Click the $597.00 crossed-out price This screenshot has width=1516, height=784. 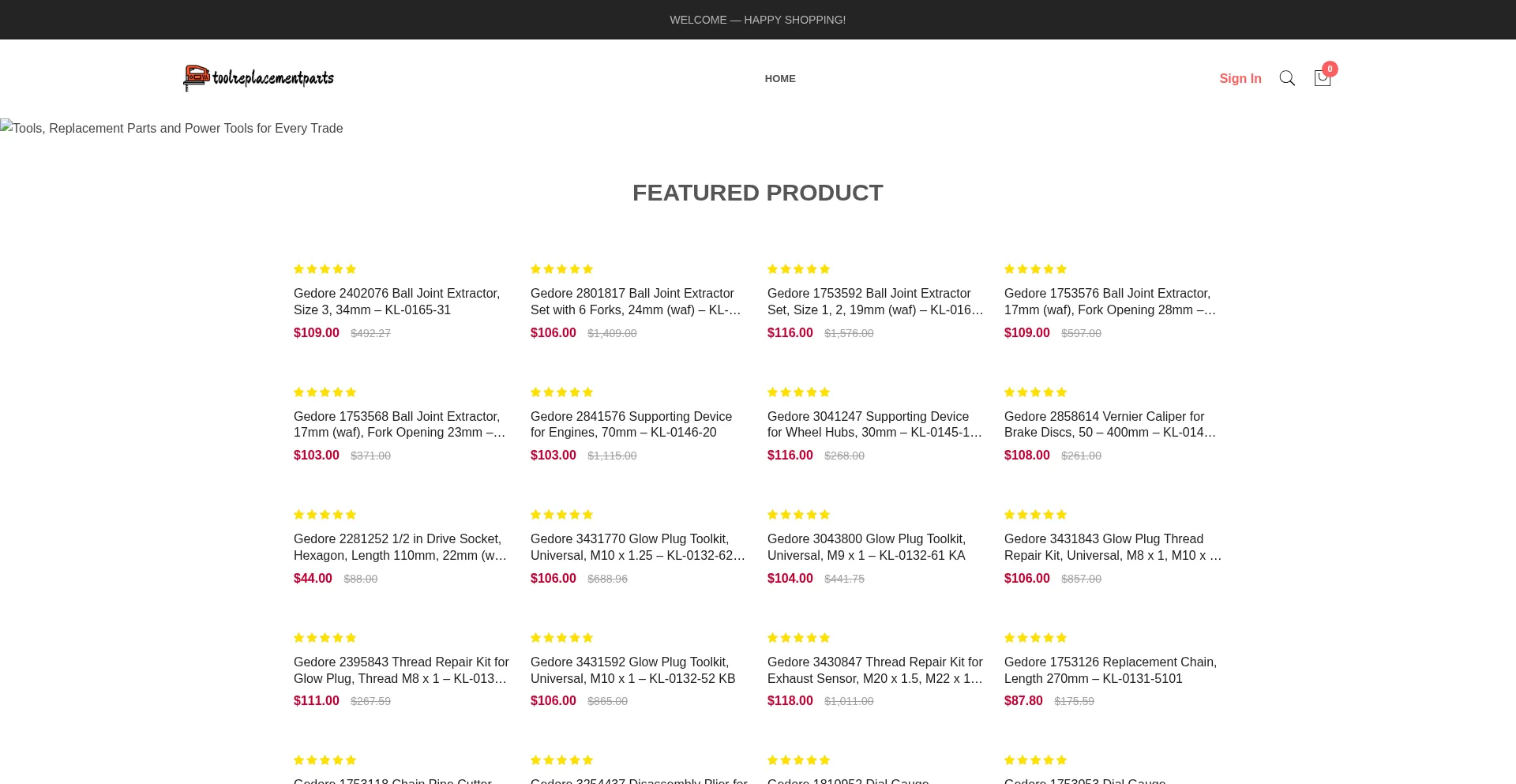pos(1081,333)
